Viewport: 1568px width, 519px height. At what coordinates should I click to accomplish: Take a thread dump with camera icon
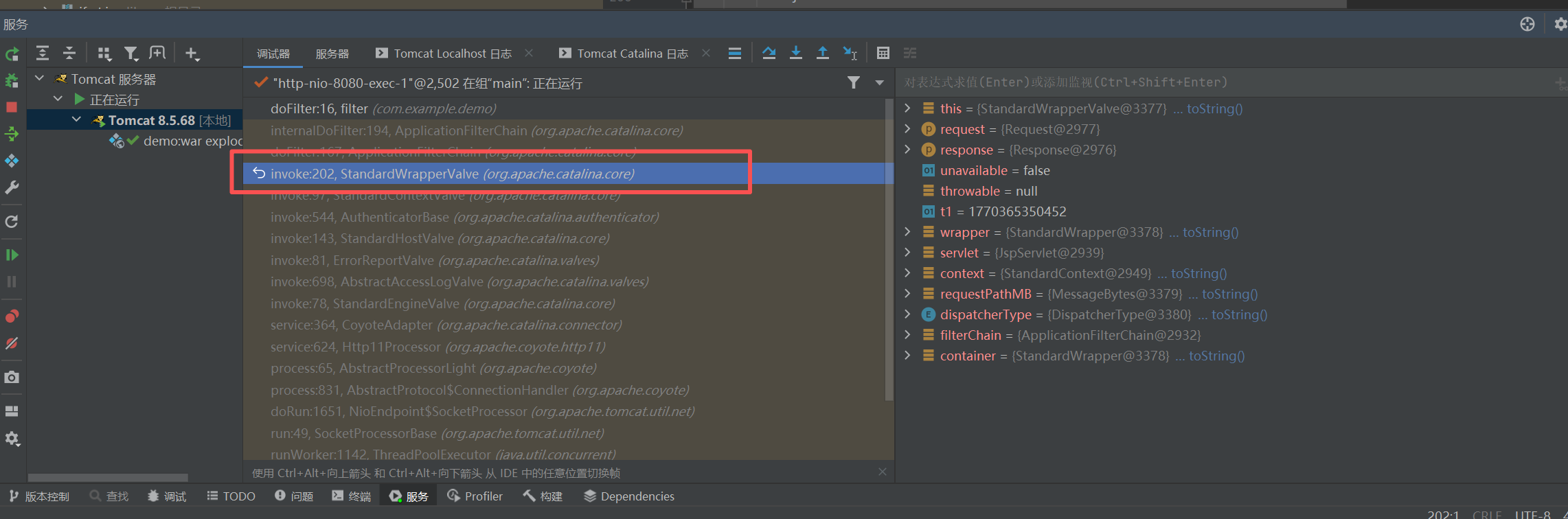pyautogui.click(x=12, y=377)
